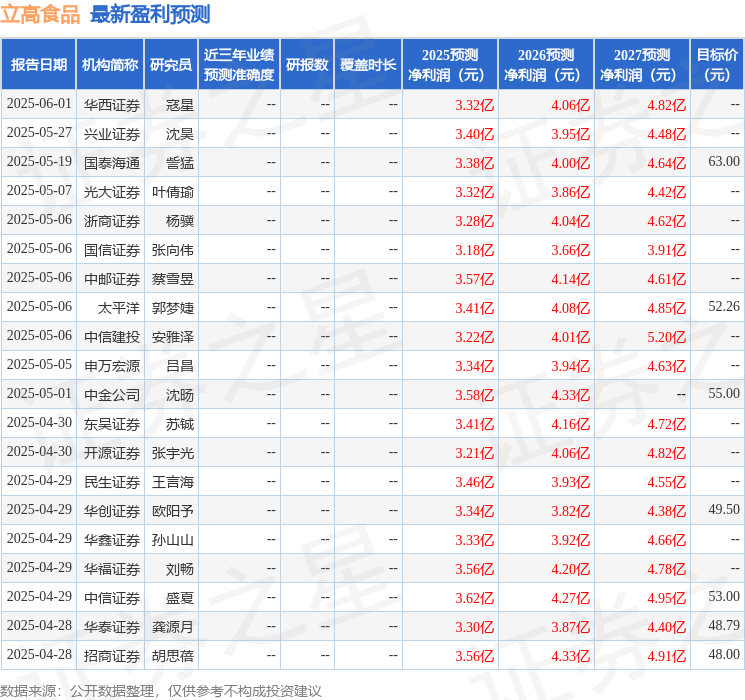Select the 中金公司 institution cell
Viewport: 745px width, 700px height.
pos(111,394)
